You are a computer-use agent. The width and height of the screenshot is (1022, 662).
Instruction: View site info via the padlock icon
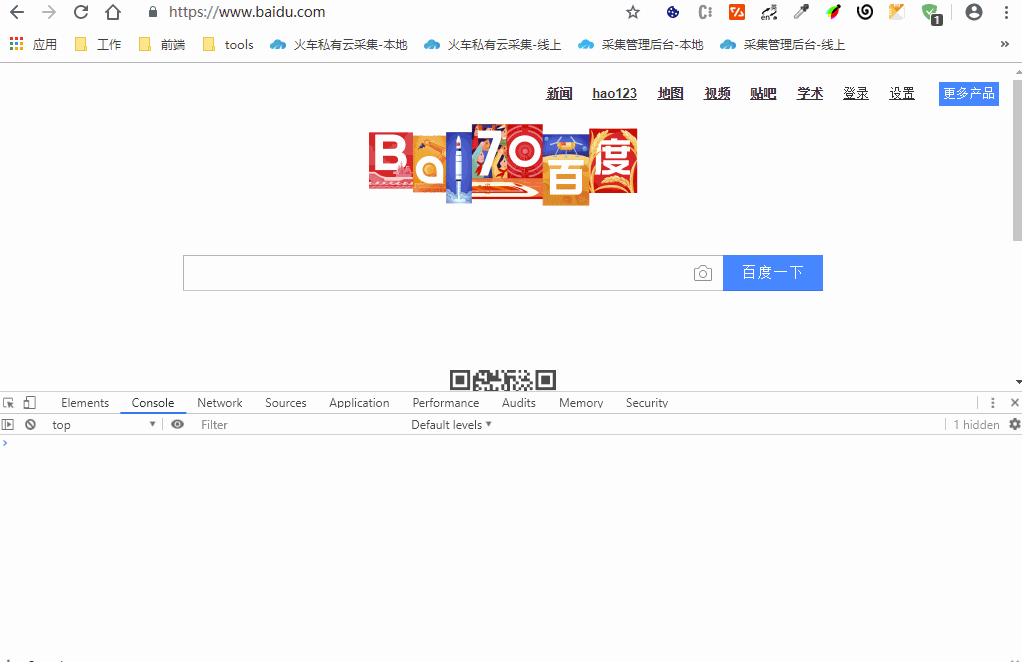153,12
